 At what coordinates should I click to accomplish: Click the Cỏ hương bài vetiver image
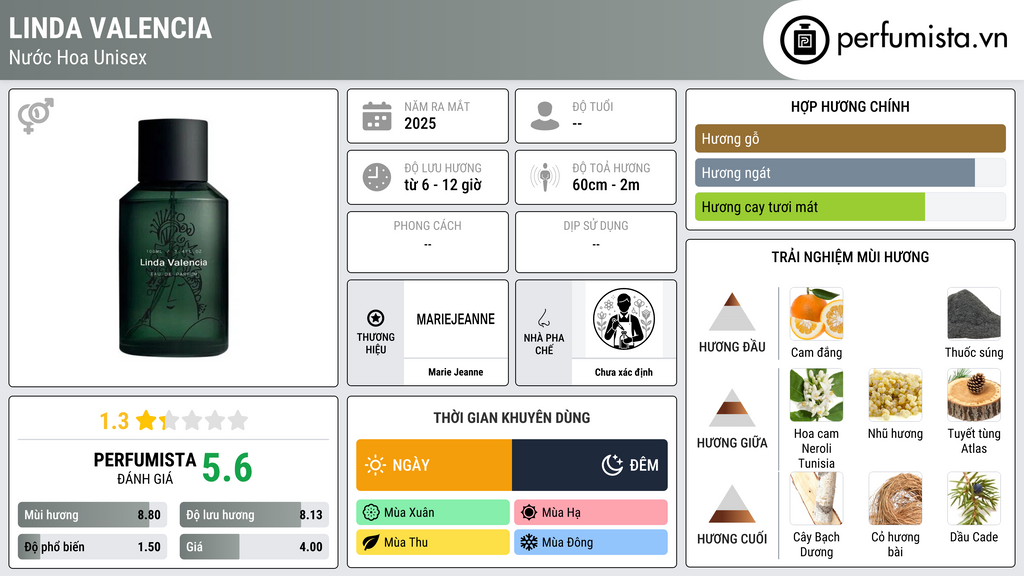click(x=895, y=499)
